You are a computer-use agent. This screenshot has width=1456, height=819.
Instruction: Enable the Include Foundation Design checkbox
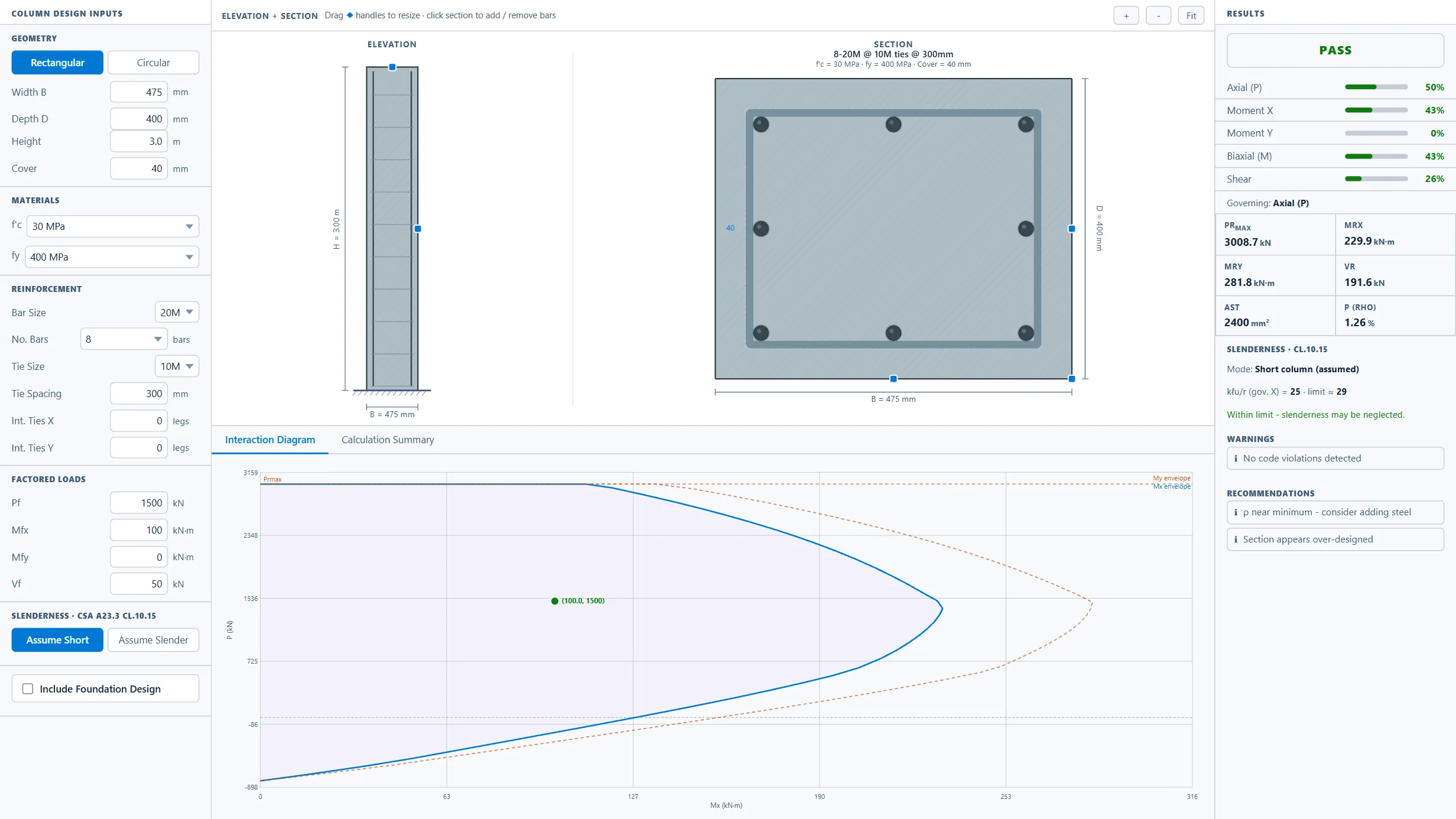28,689
